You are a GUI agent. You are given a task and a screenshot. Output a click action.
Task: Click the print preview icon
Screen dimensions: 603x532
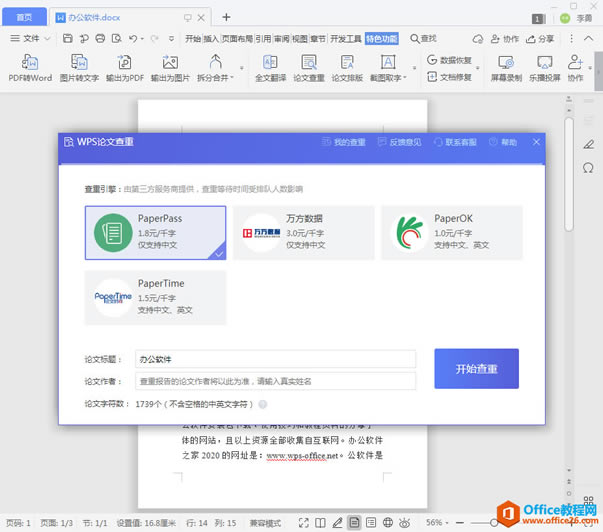116,38
